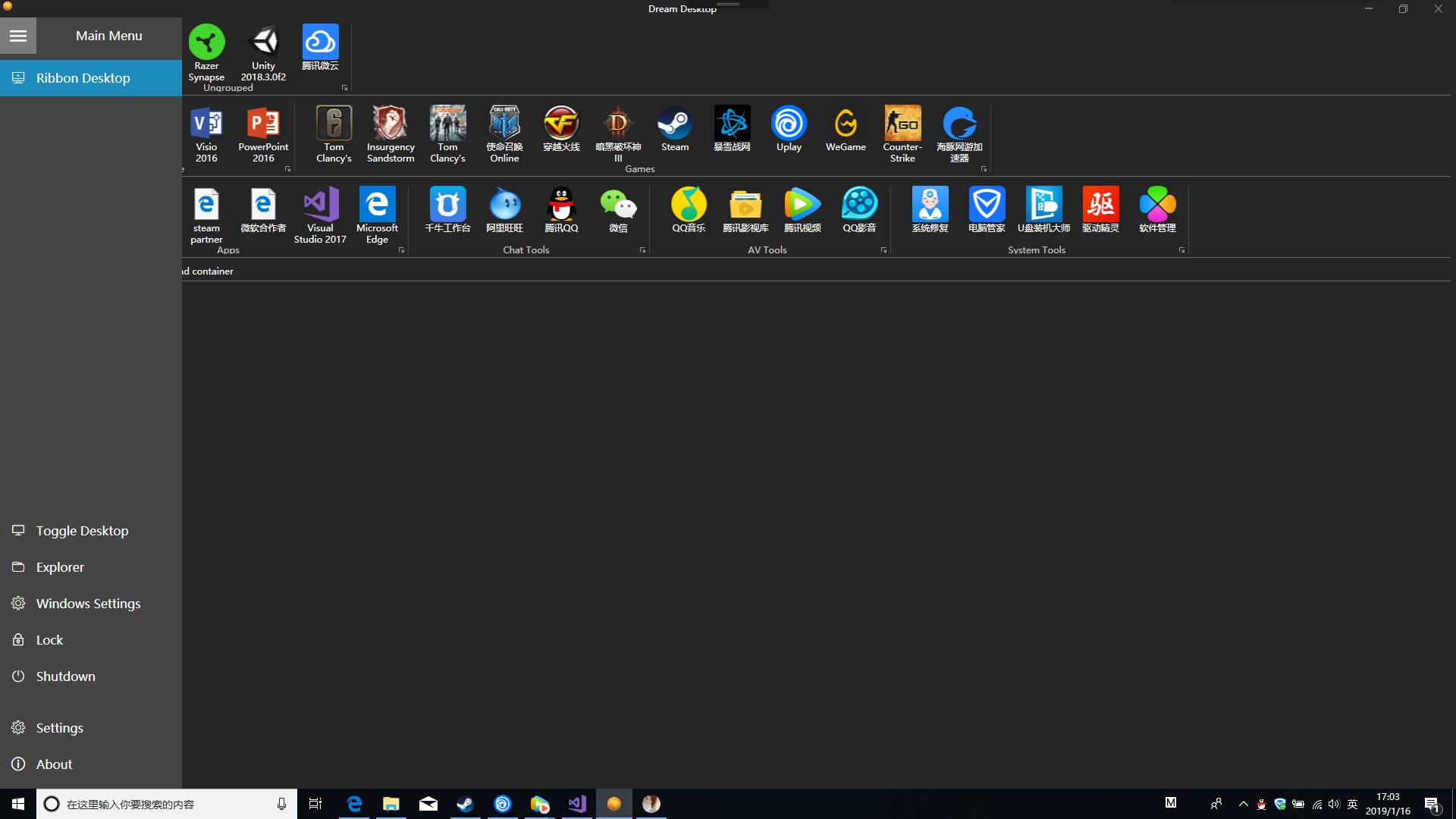Expand the Apps group launcher arrow

(401, 250)
